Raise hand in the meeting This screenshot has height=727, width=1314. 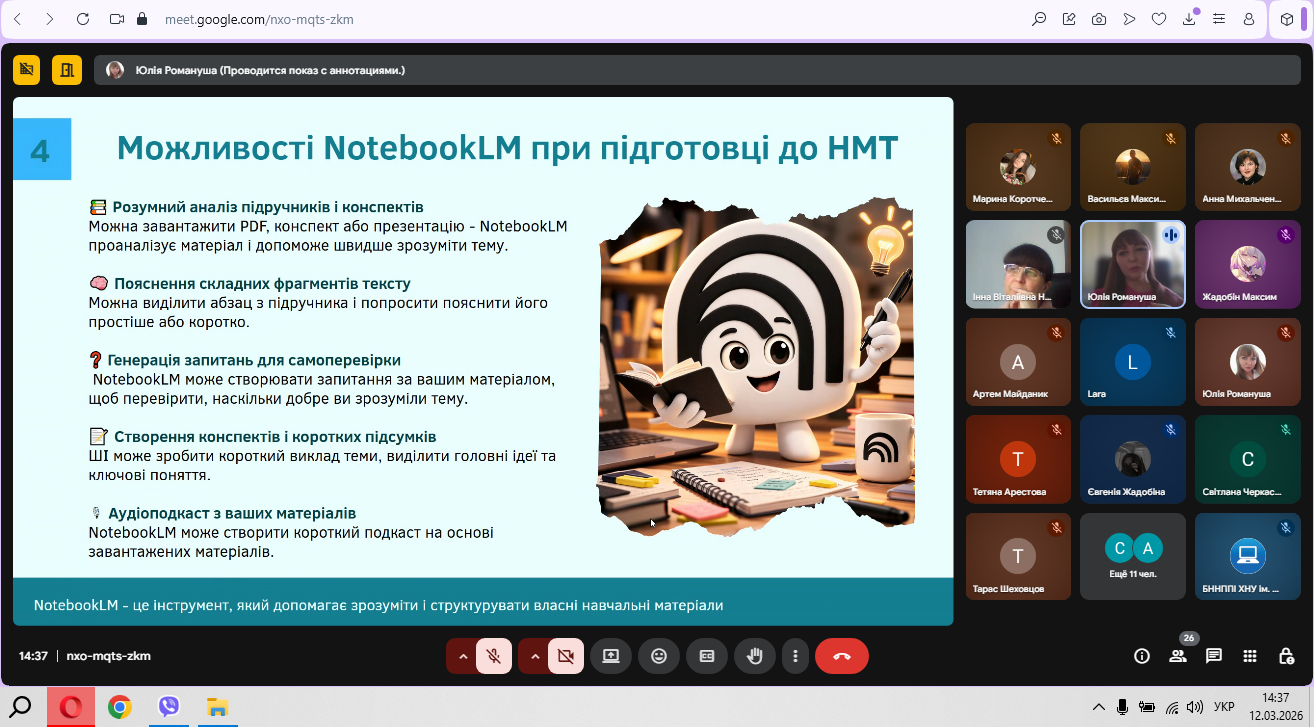[x=755, y=656]
